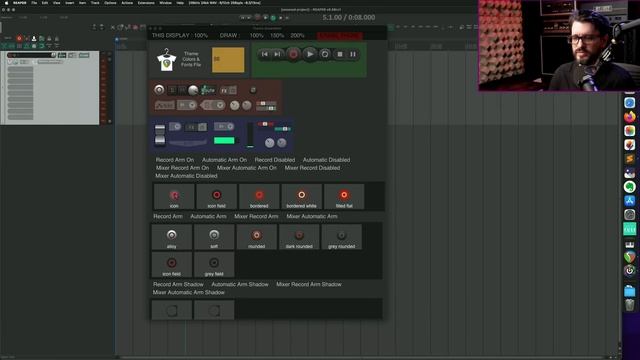This screenshot has width=640, height=360.
Task: Choose the 'icon' record arm style thumbnail
Action: tap(174, 197)
